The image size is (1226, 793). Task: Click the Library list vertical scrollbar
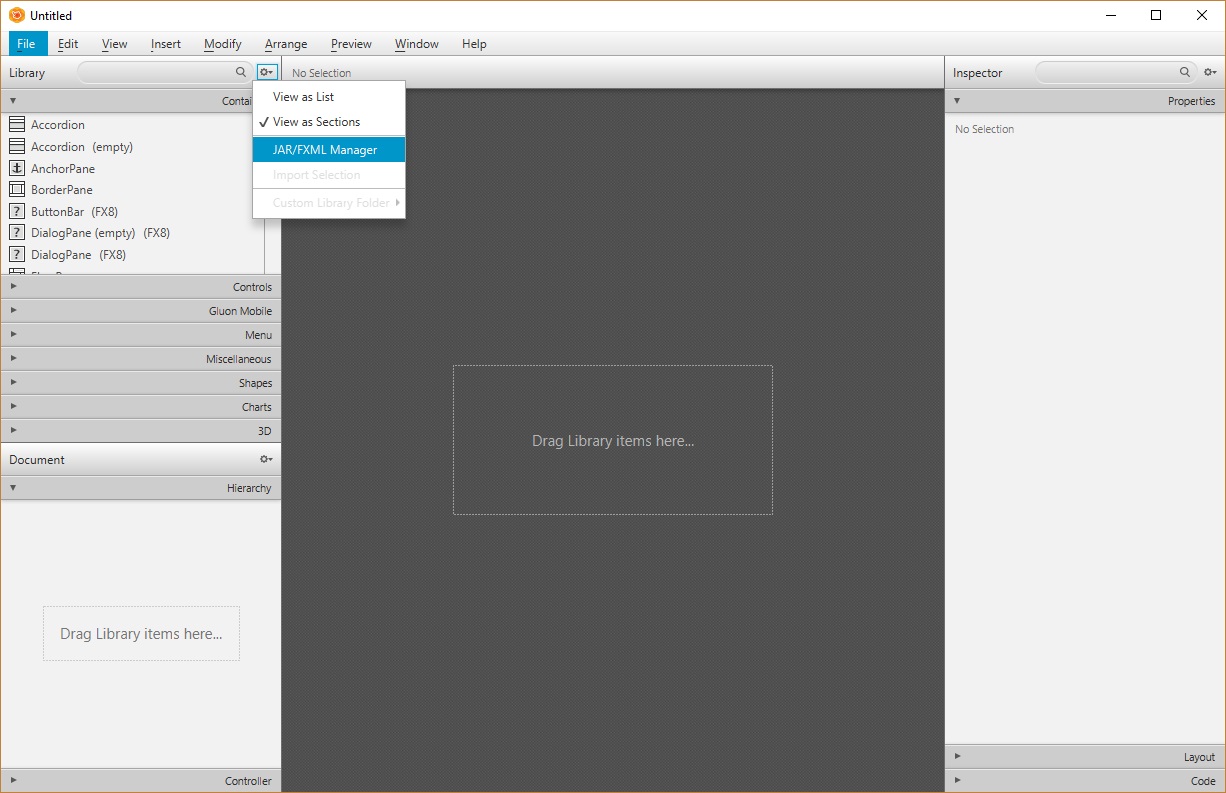(272, 246)
